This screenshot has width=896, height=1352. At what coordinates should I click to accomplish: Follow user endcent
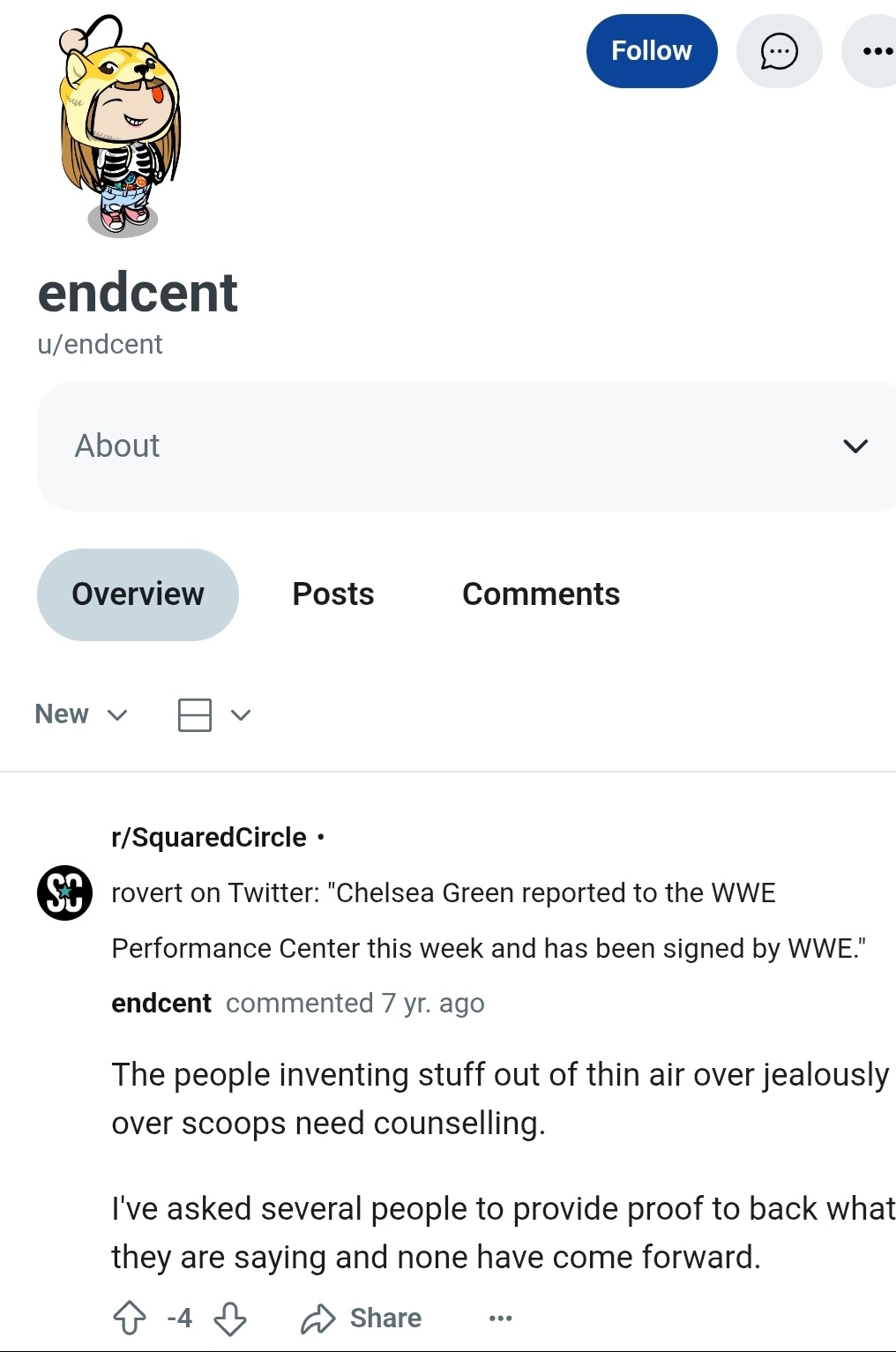(651, 51)
